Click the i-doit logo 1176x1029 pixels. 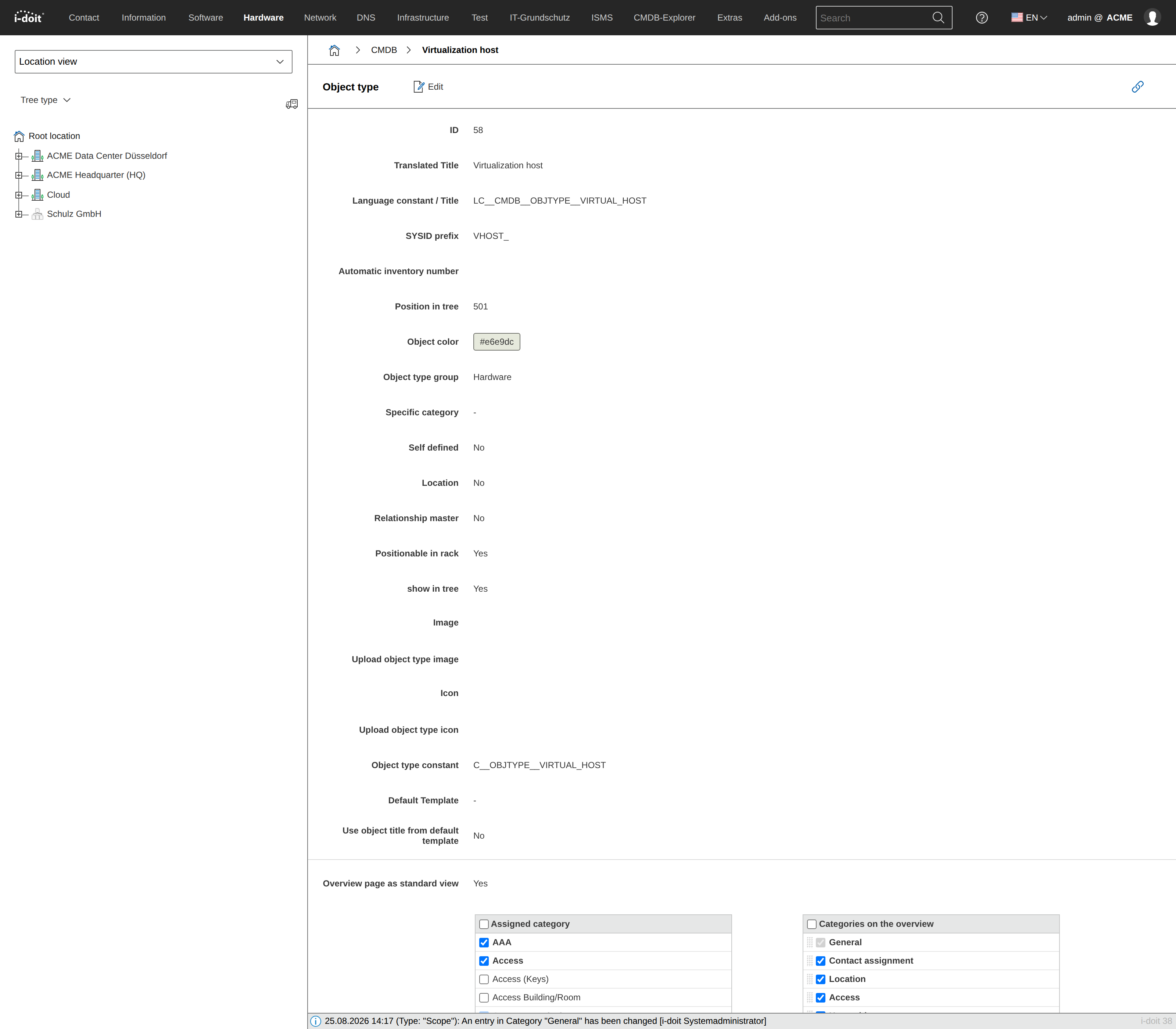tap(29, 17)
